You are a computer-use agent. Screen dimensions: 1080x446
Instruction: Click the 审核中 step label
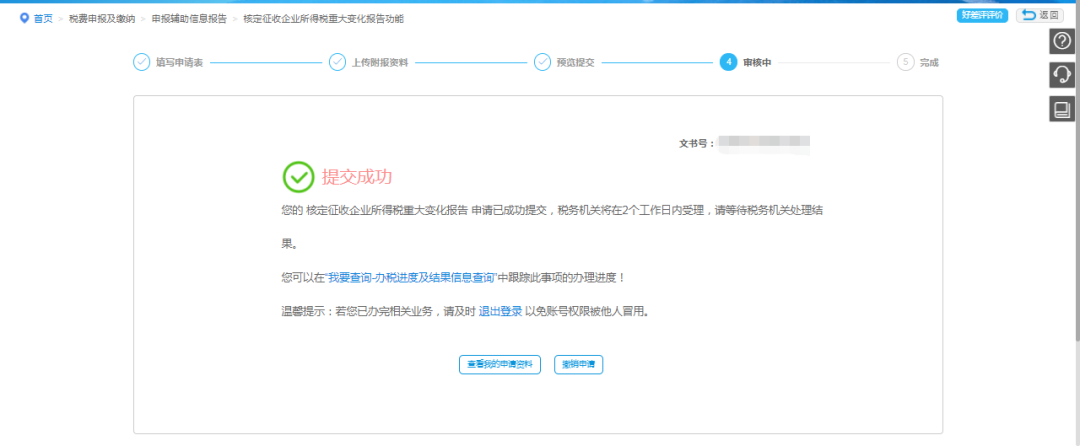(757, 63)
